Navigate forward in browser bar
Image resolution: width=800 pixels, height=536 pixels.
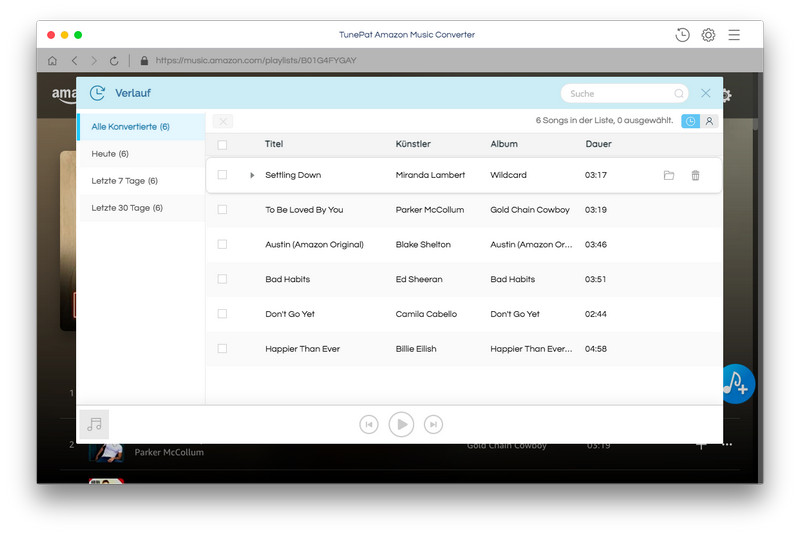coord(94,61)
